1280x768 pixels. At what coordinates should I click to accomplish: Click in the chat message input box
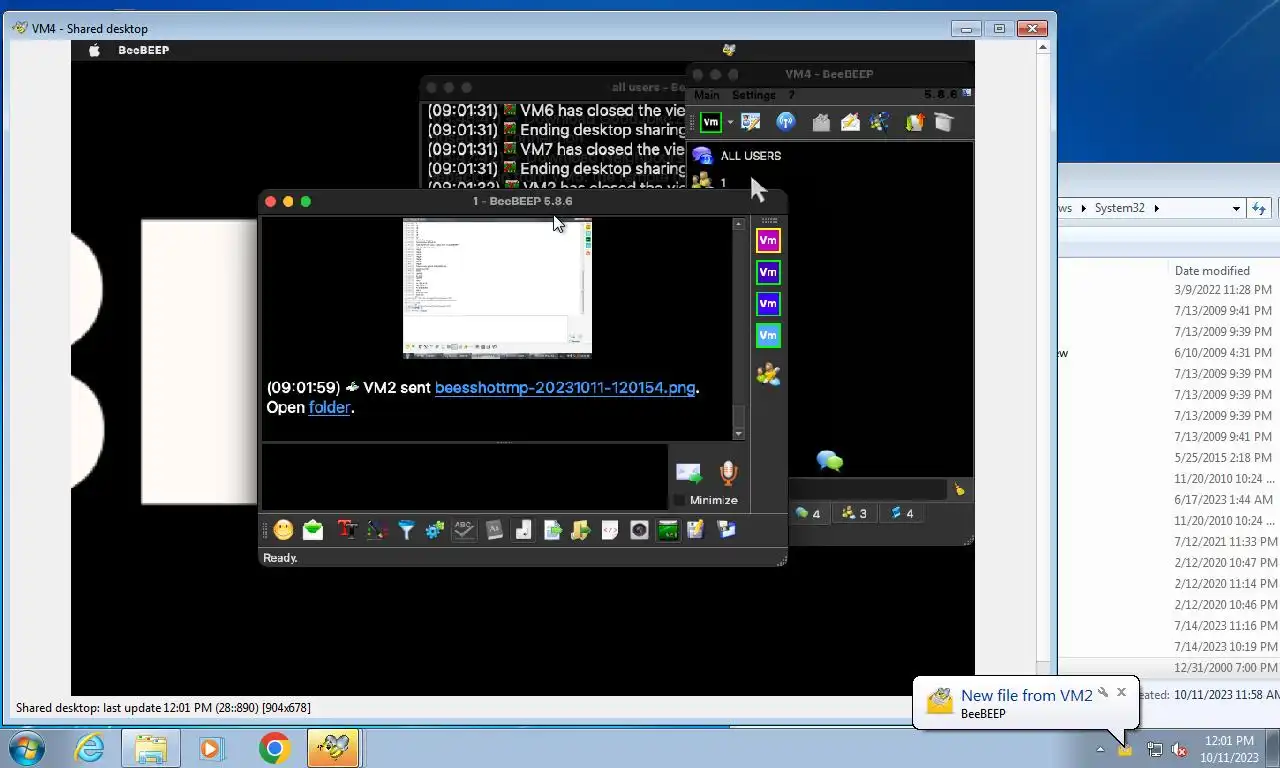coord(465,477)
